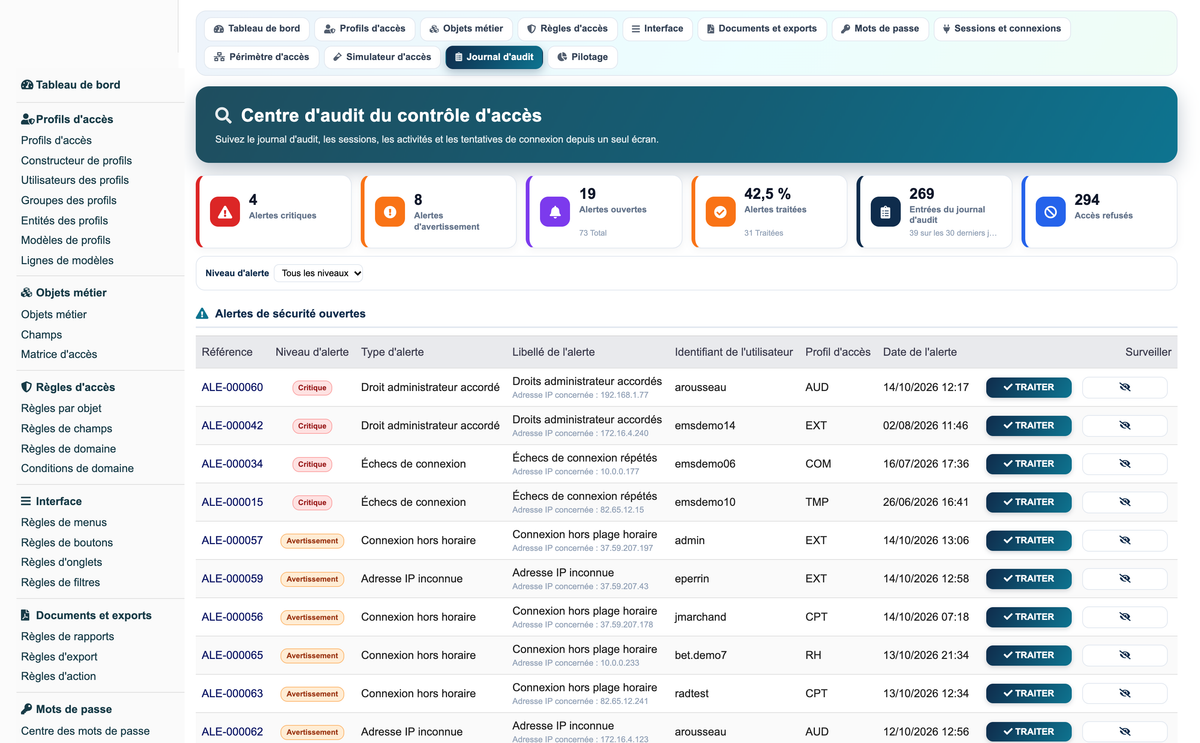Toggle monitoring for alert ALE-000057
The height and width of the screenshot is (743, 1200).
(x=1124, y=540)
